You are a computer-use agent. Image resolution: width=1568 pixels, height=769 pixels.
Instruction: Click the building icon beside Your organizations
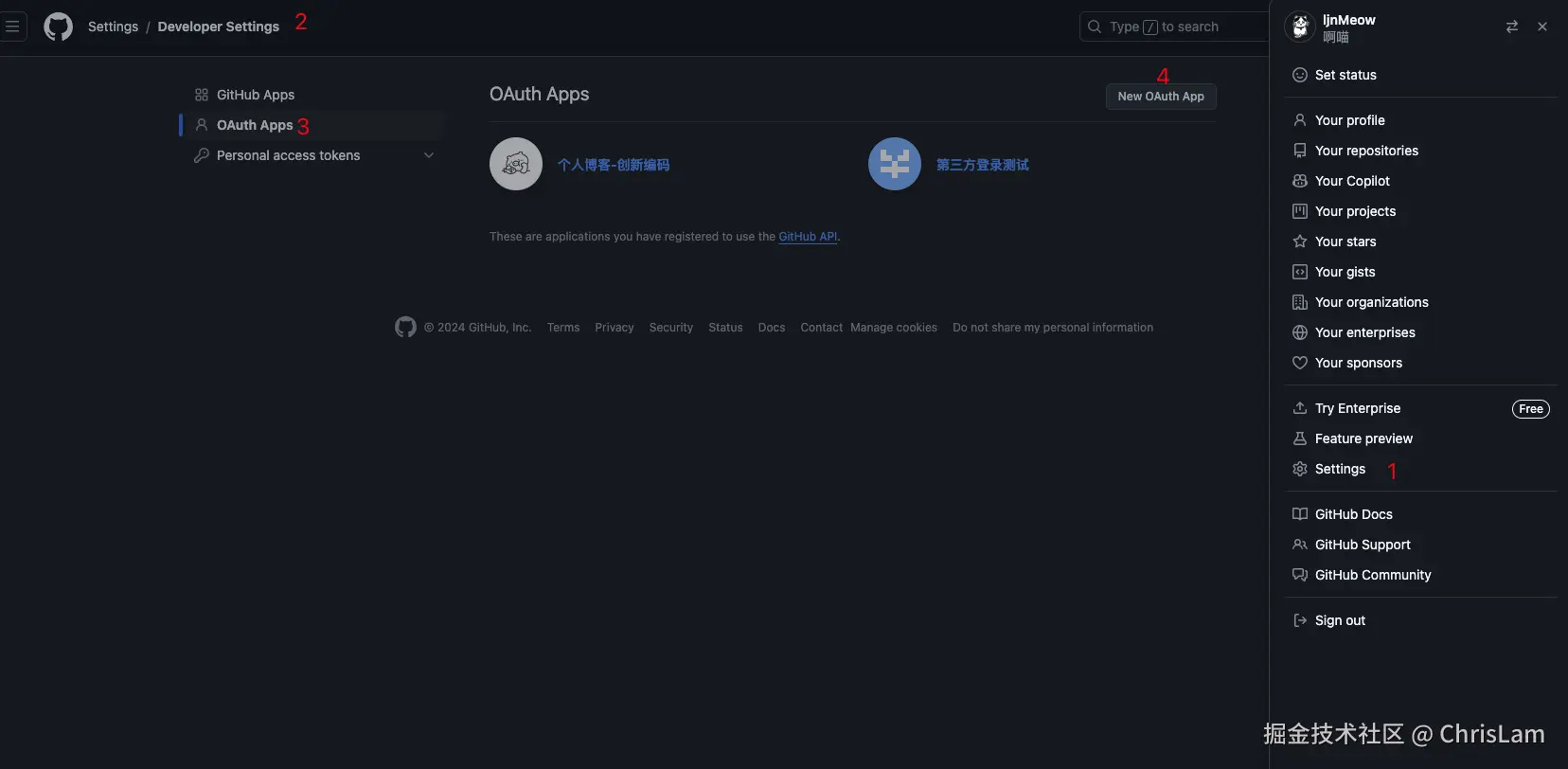[1300, 302]
